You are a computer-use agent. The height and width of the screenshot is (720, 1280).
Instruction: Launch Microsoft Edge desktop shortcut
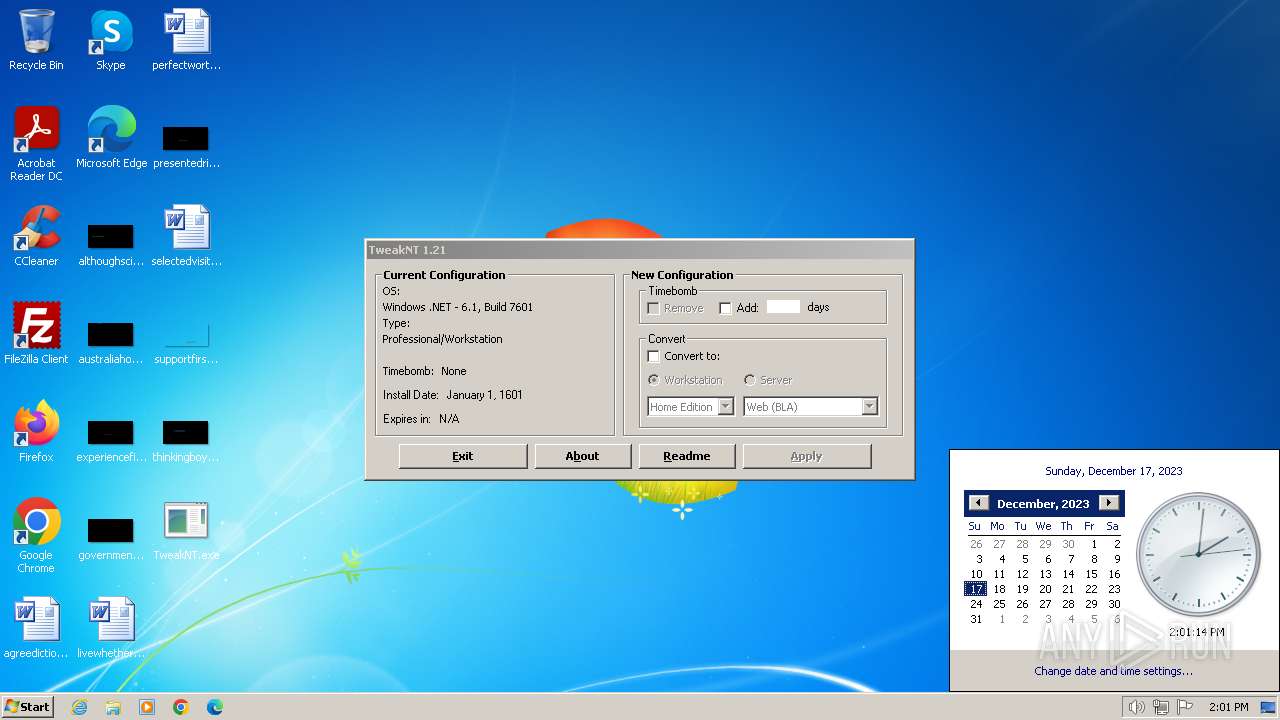point(111,138)
